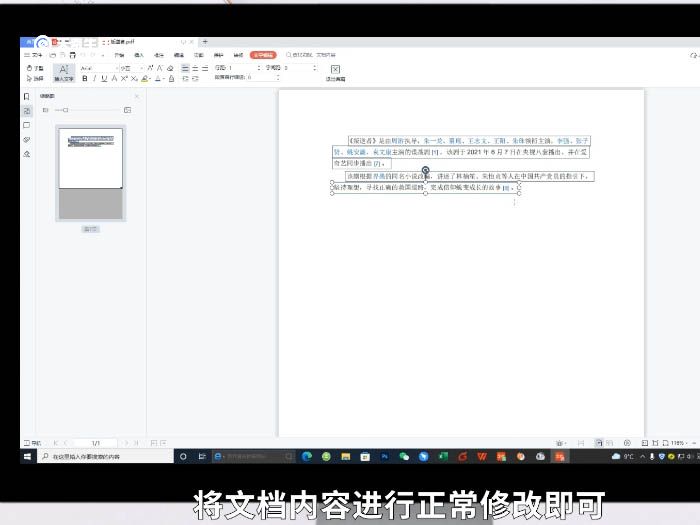The height and width of the screenshot is (525, 700).
Task: Open the bookmark panel in sidebar
Action: click(x=27, y=96)
